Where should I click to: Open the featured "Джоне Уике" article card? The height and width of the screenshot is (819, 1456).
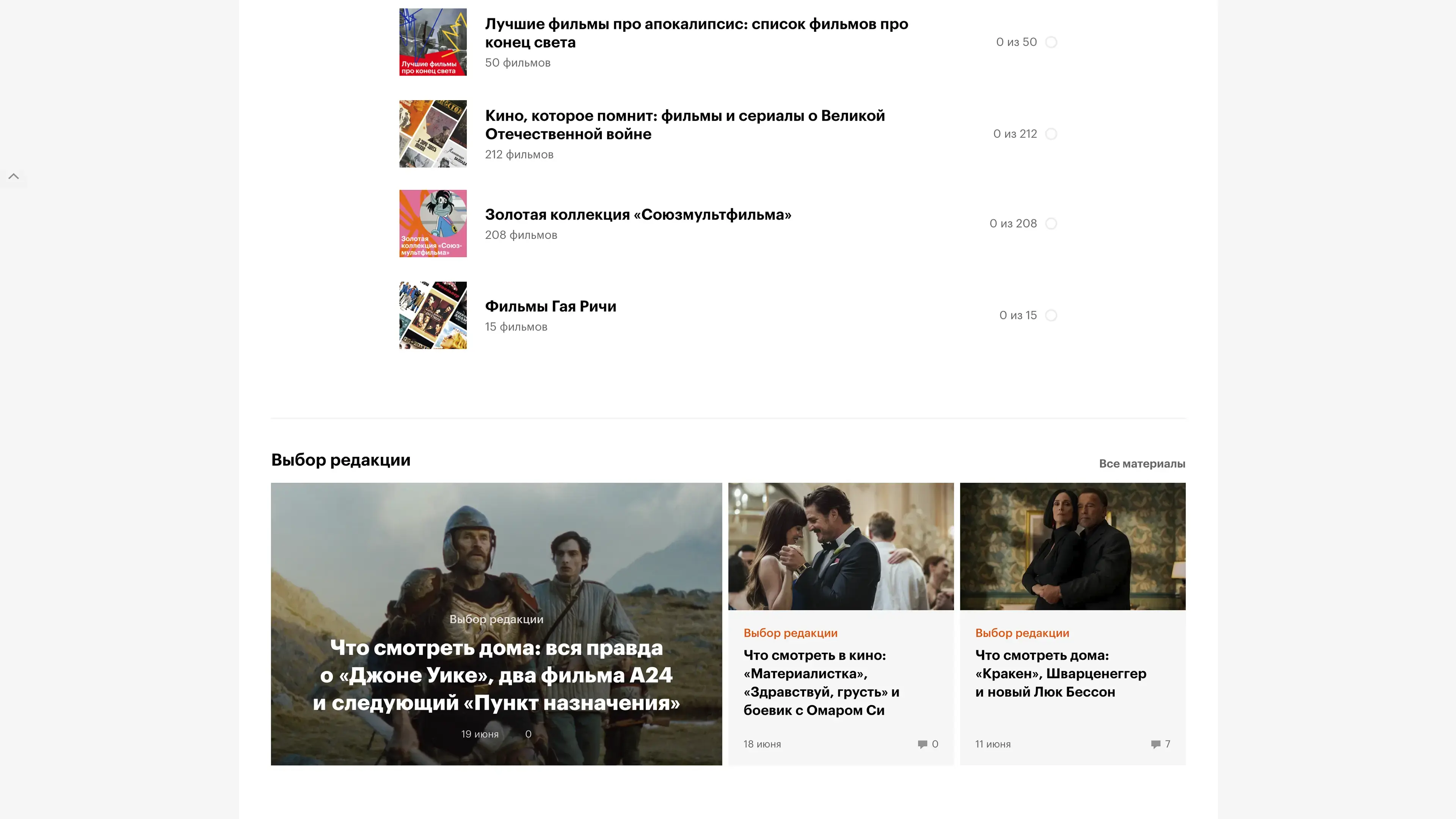pyautogui.click(x=496, y=675)
